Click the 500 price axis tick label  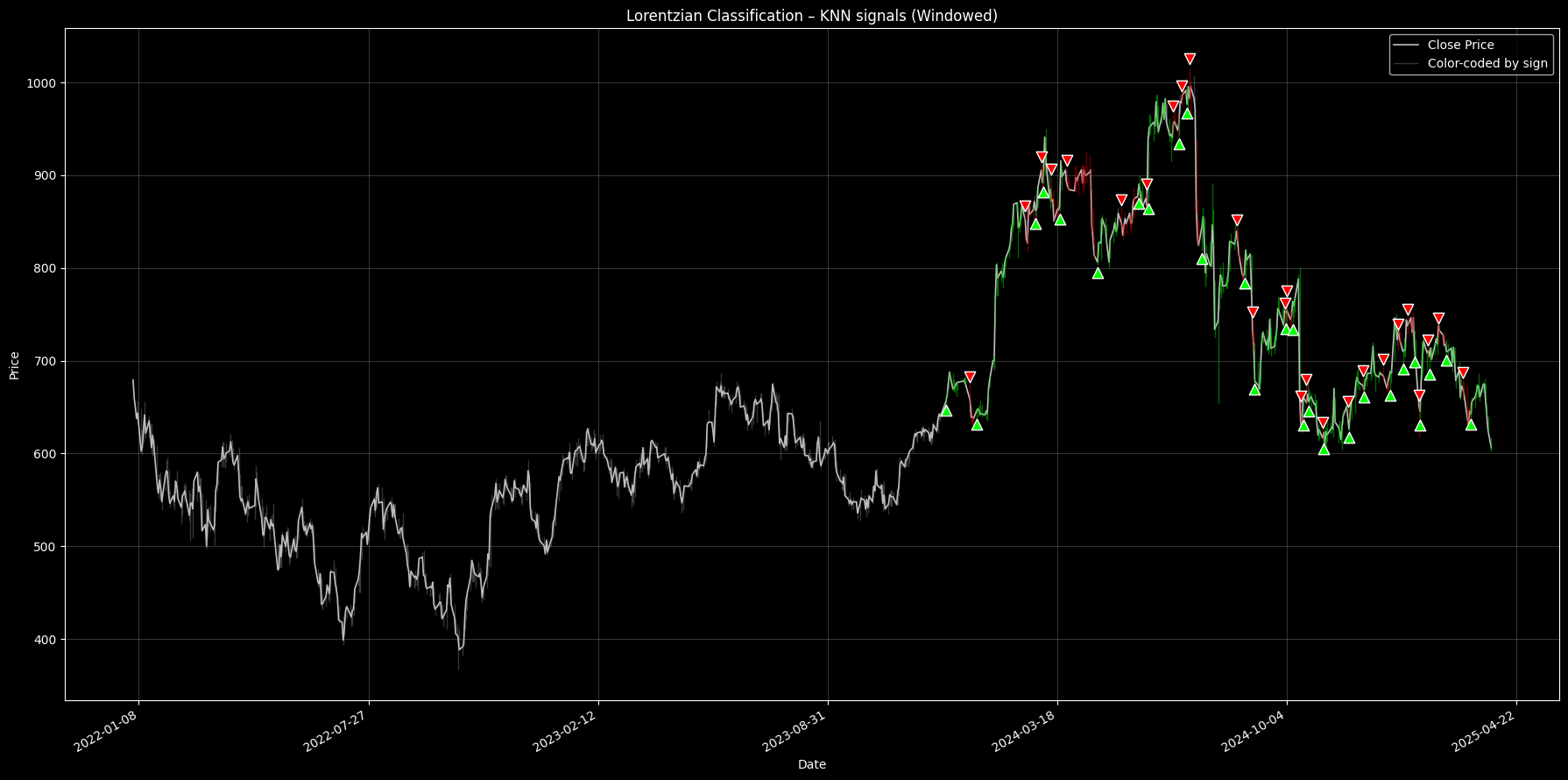[x=46, y=547]
